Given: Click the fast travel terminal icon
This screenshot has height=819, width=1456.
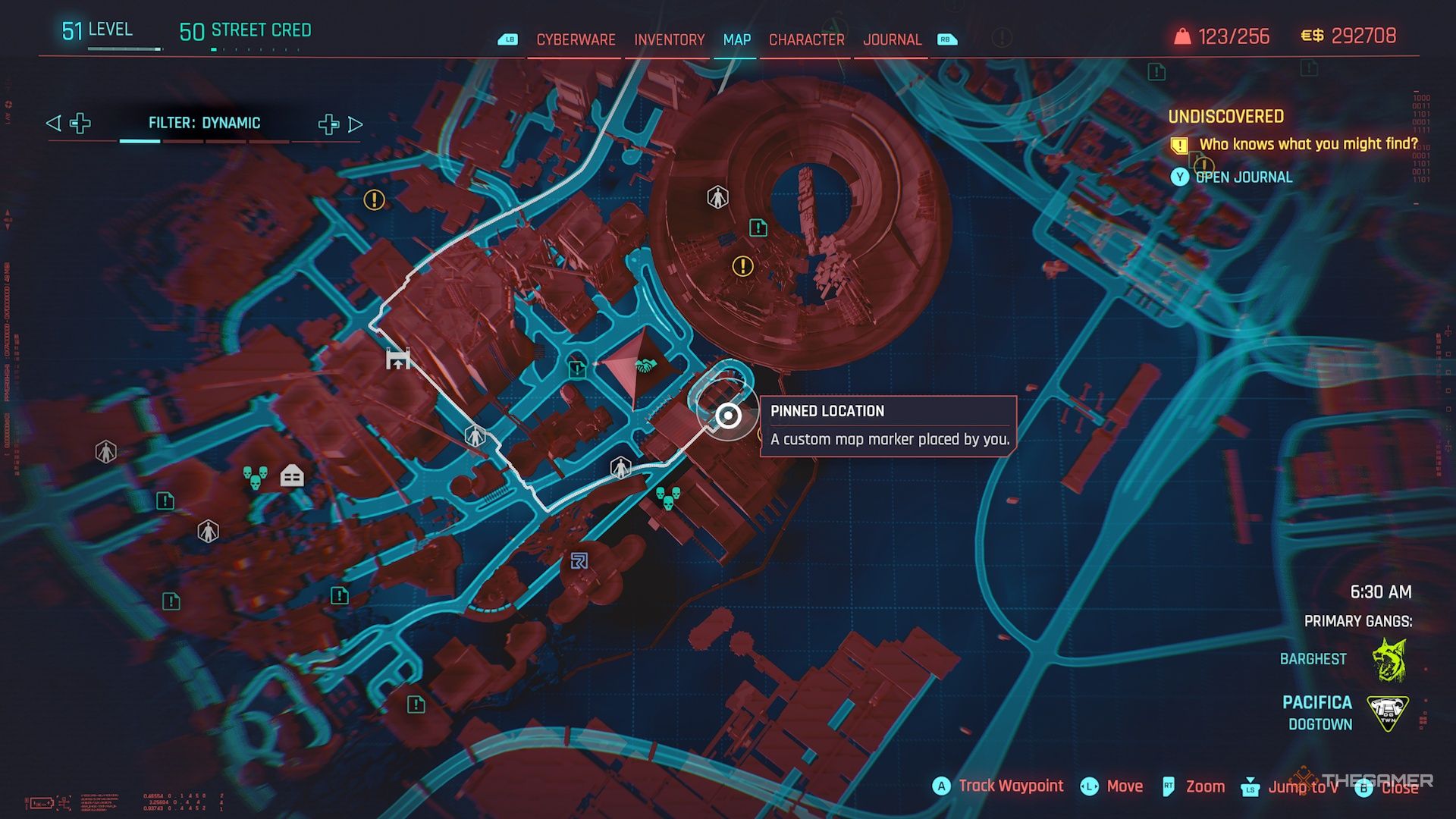Looking at the screenshot, I should point(579,561).
